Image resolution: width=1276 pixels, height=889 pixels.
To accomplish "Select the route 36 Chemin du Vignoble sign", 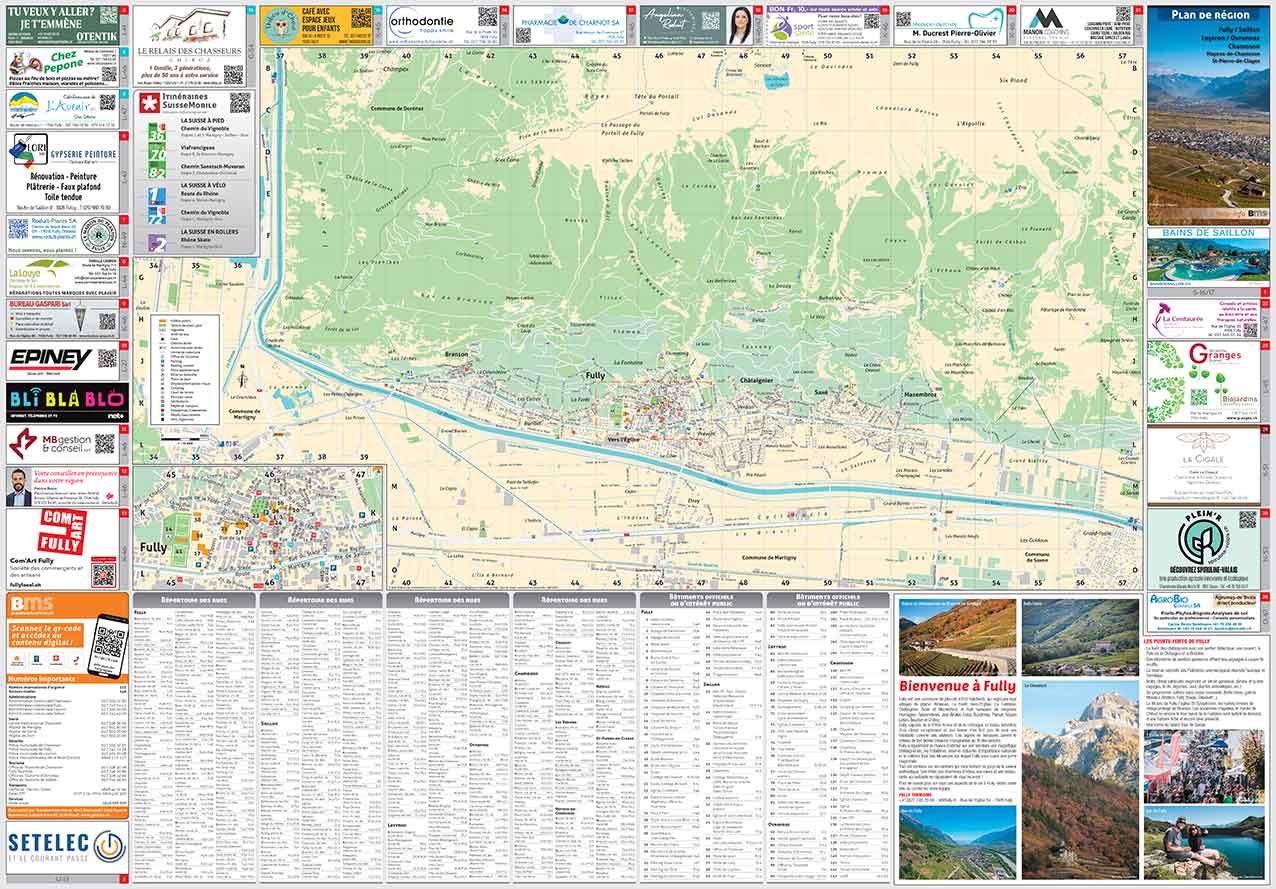I will click(157, 132).
